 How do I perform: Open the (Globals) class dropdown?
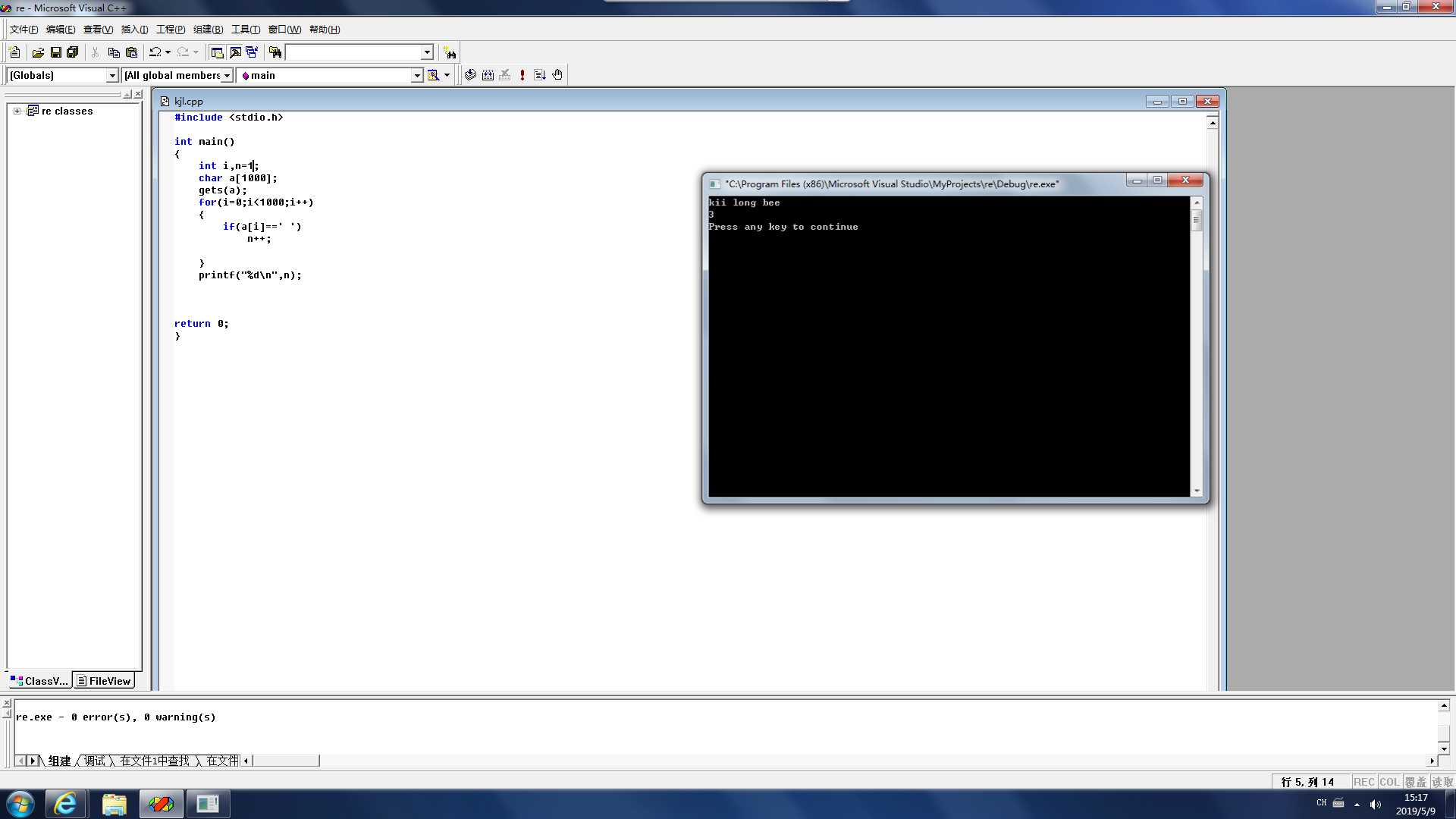[x=112, y=75]
